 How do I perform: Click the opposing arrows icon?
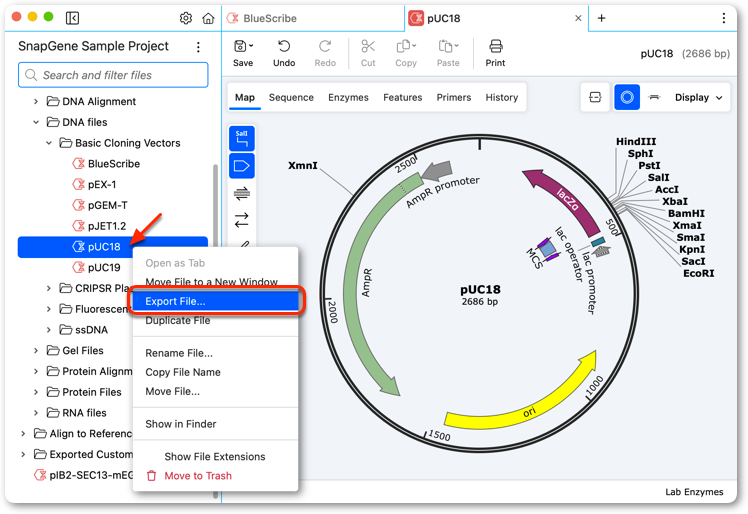click(x=242, y=220)
